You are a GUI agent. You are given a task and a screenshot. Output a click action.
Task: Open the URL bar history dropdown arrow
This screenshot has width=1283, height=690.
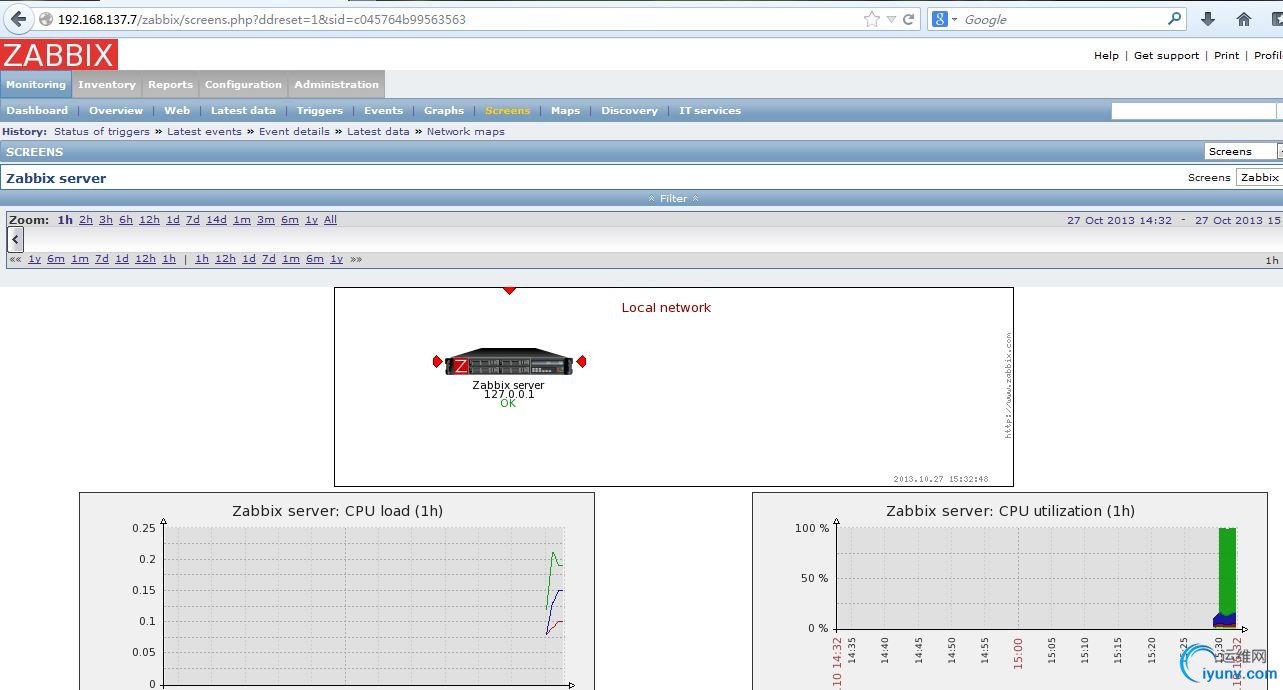(891, 19)
